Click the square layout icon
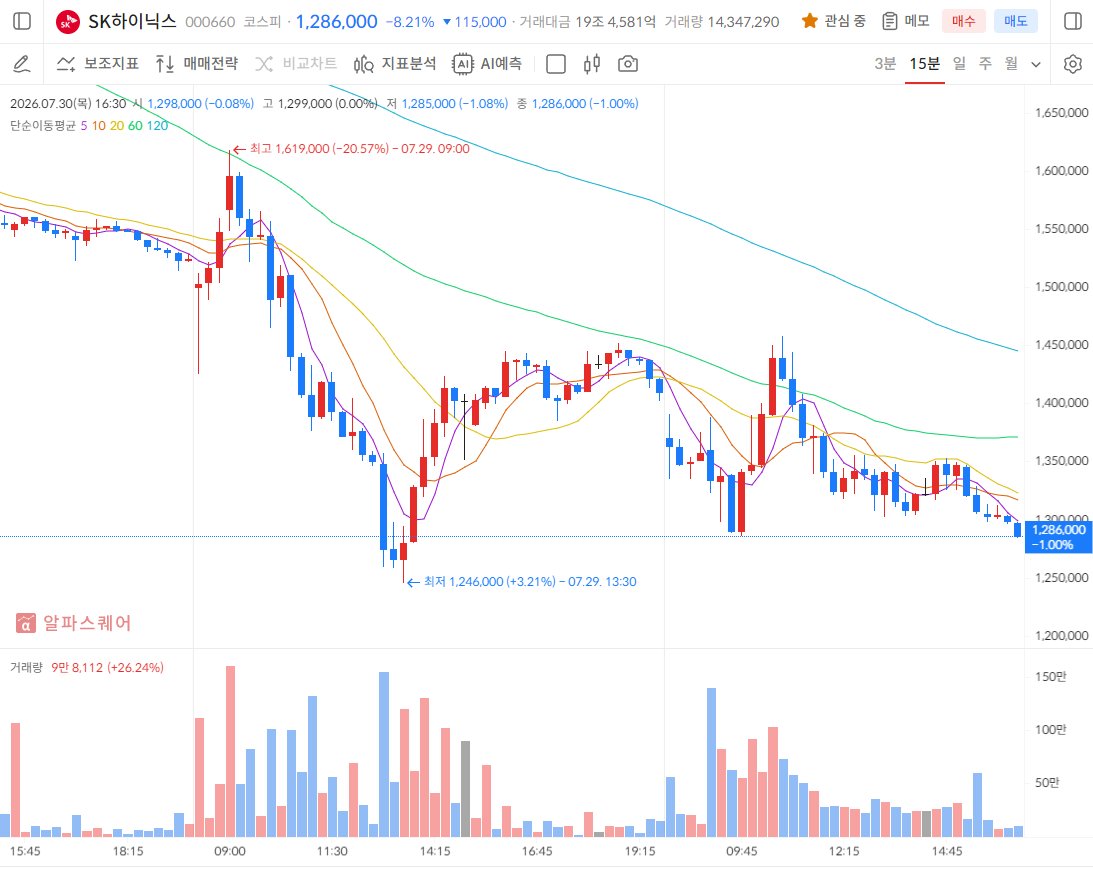 [x=556, y=64]
